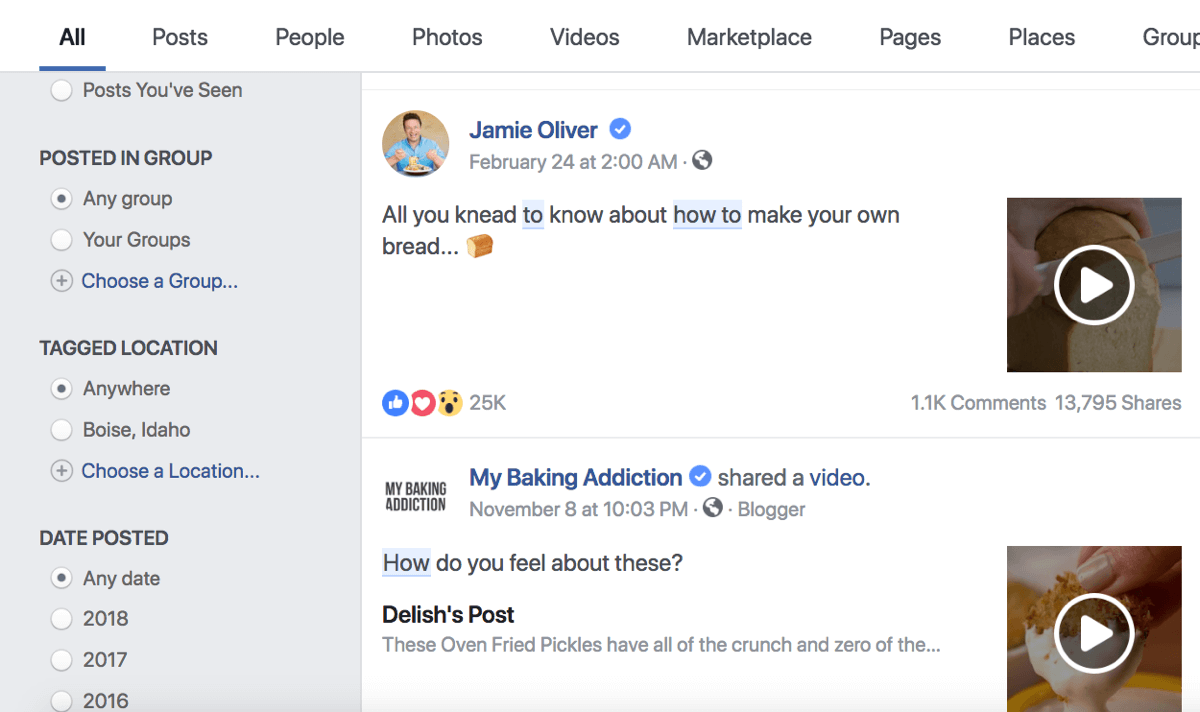Play the bread-making video

pyautogui.click(x=1093, y=285)
